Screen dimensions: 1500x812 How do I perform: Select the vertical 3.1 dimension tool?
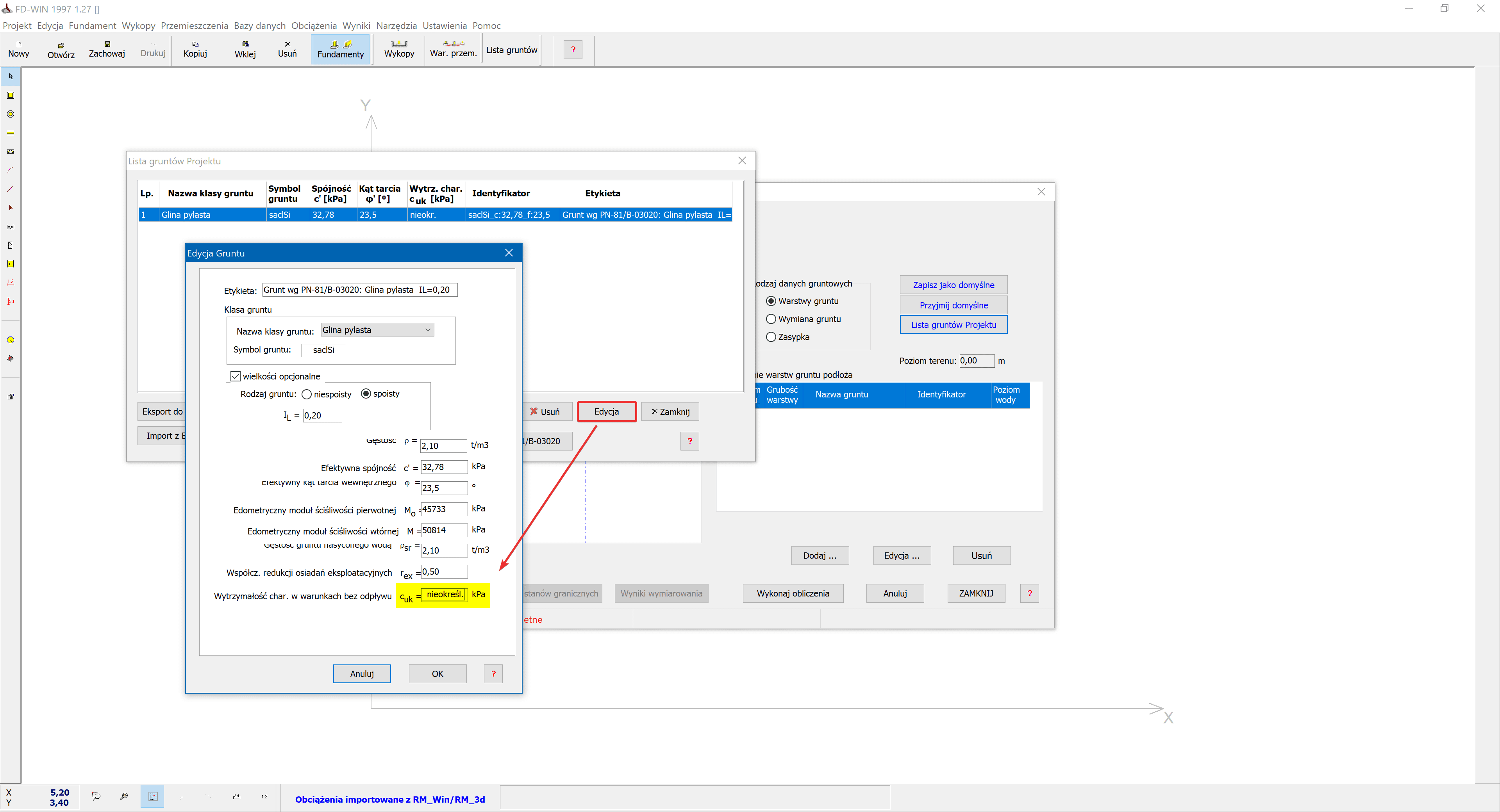point(11,301)
